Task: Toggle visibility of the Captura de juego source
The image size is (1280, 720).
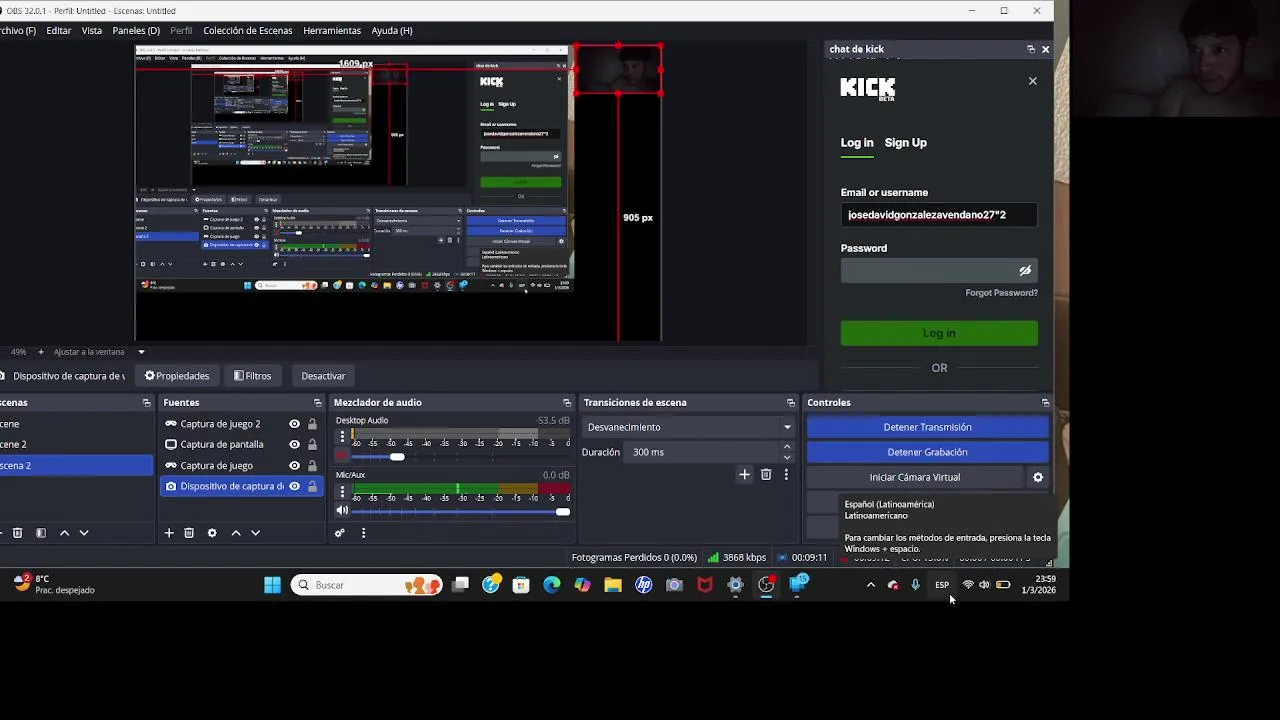Action: tap(294, 466)
